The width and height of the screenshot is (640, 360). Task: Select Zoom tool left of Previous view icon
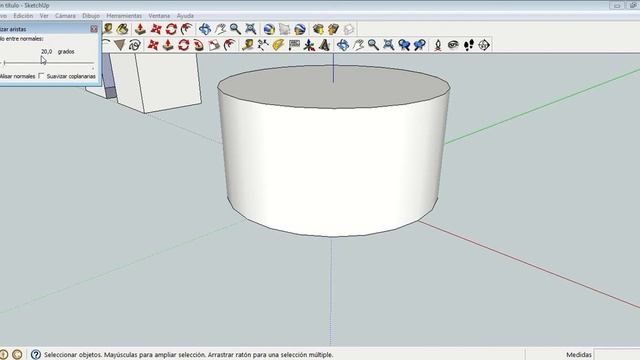pos(373,45)
